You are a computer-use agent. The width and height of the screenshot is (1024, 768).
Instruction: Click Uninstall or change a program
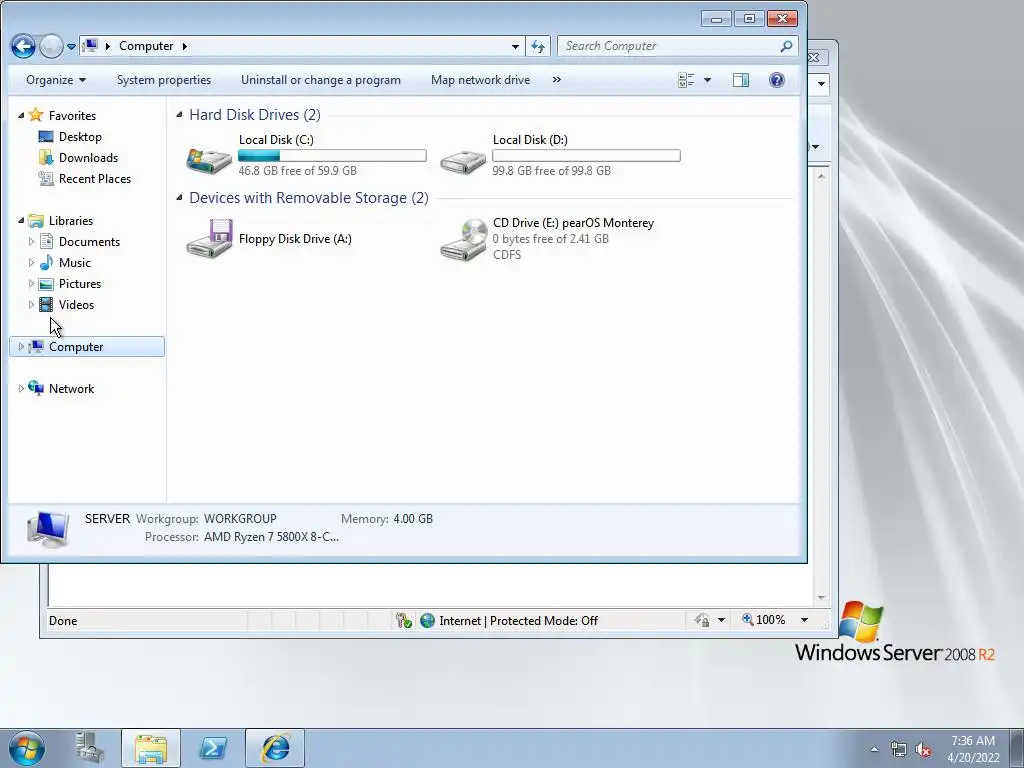point(321,80)
